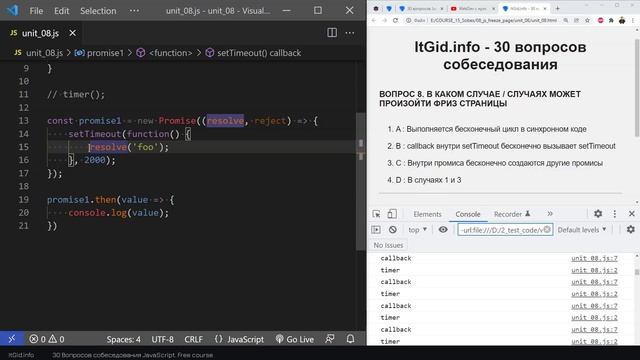Click <function> breadcrumb segment
Viewport: 640px width, 360px height.
pyautogui.click(x=171, y=53)
